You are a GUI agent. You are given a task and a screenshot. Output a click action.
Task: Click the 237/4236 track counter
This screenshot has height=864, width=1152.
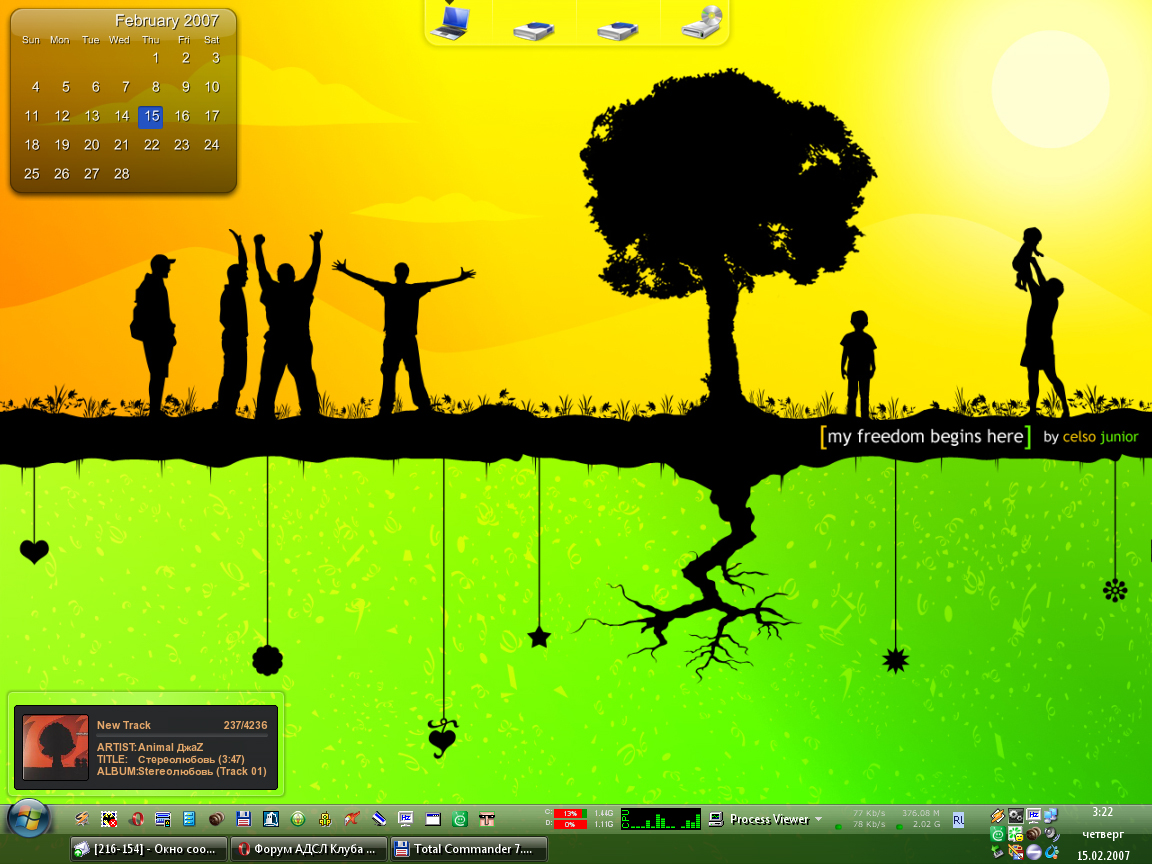(245, 725)
